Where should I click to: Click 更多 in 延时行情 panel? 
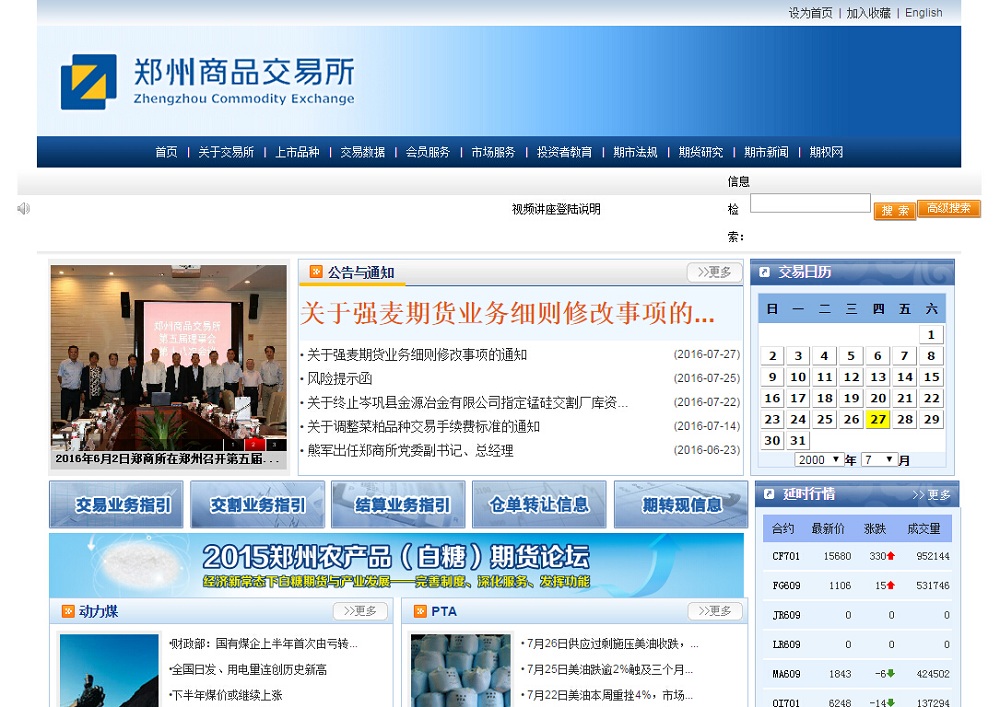tap(932, 495)
